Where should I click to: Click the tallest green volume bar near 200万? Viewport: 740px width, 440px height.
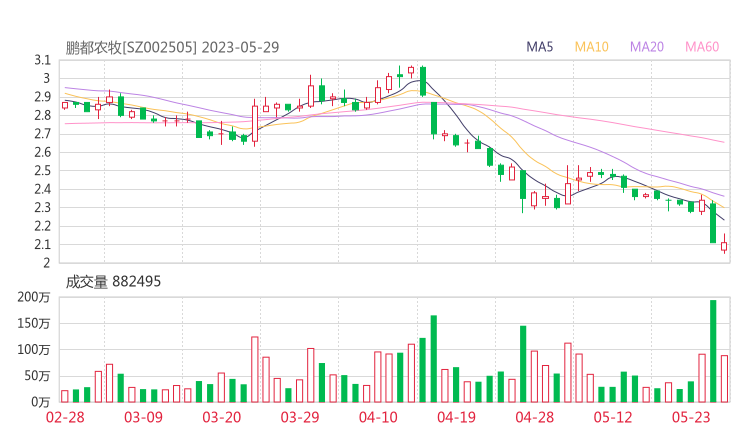(713, 351)
